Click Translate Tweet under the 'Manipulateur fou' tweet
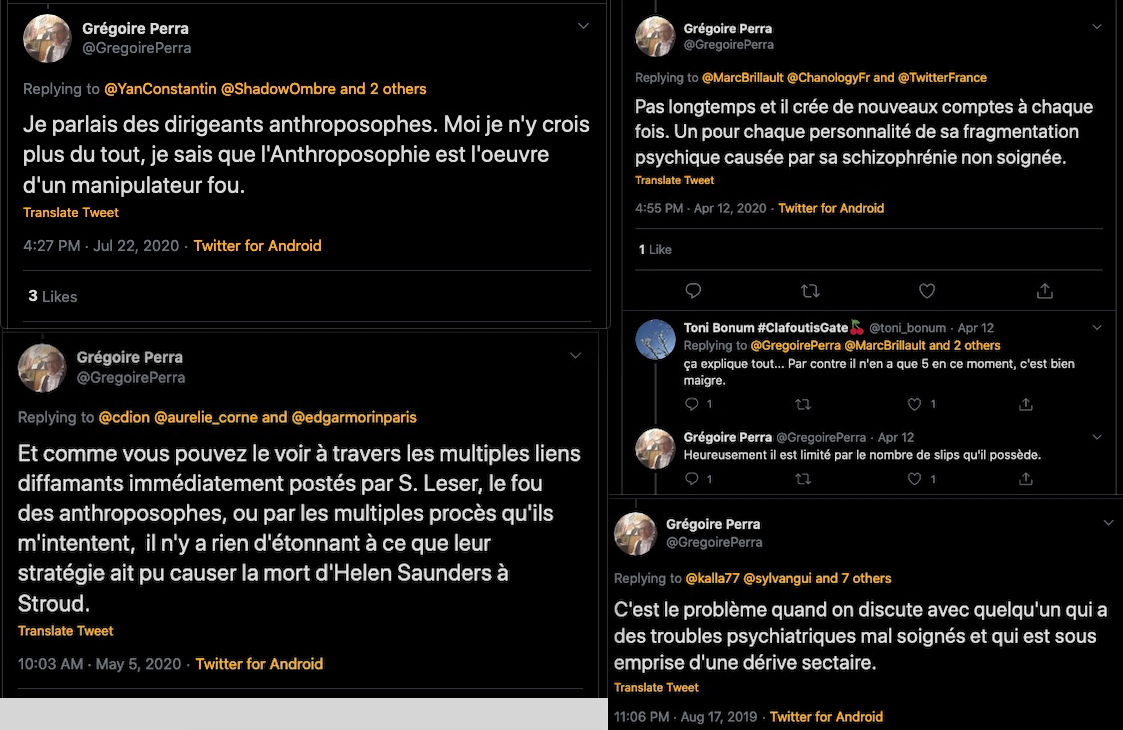Screen dimensions: 1123x730 point(71,213)
